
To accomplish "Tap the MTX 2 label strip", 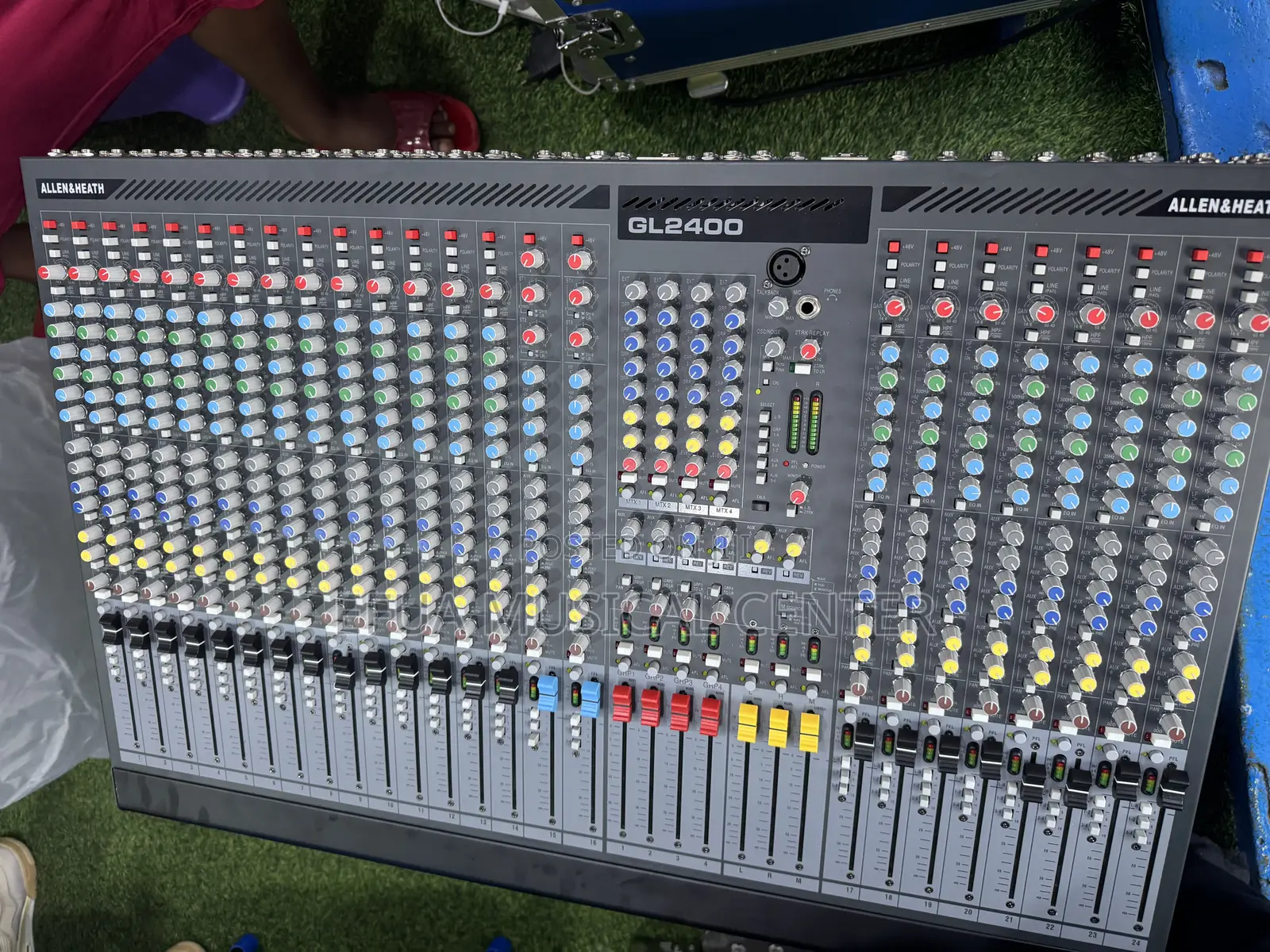I will (x=664, y=505).
